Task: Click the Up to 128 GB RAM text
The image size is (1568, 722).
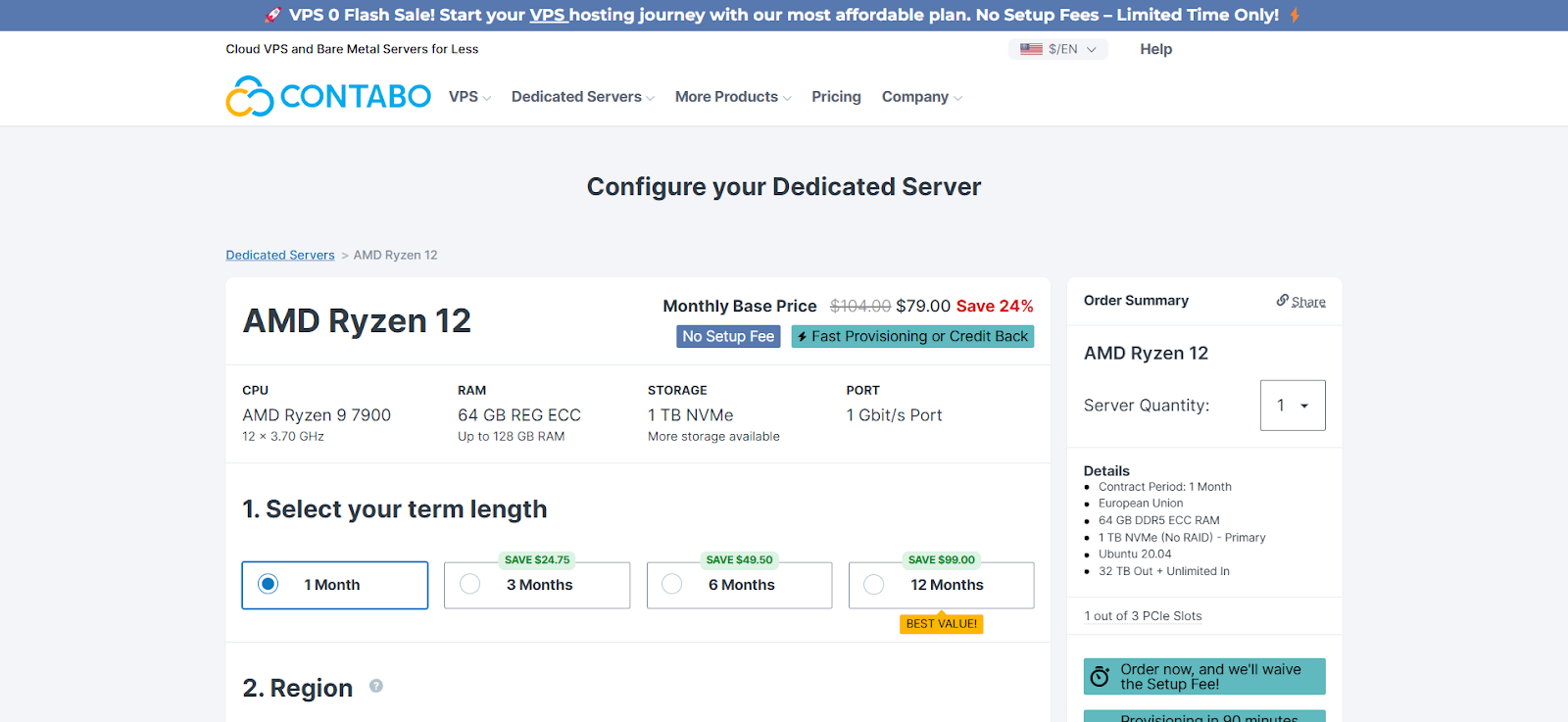Action: click(x=512, y=437)
